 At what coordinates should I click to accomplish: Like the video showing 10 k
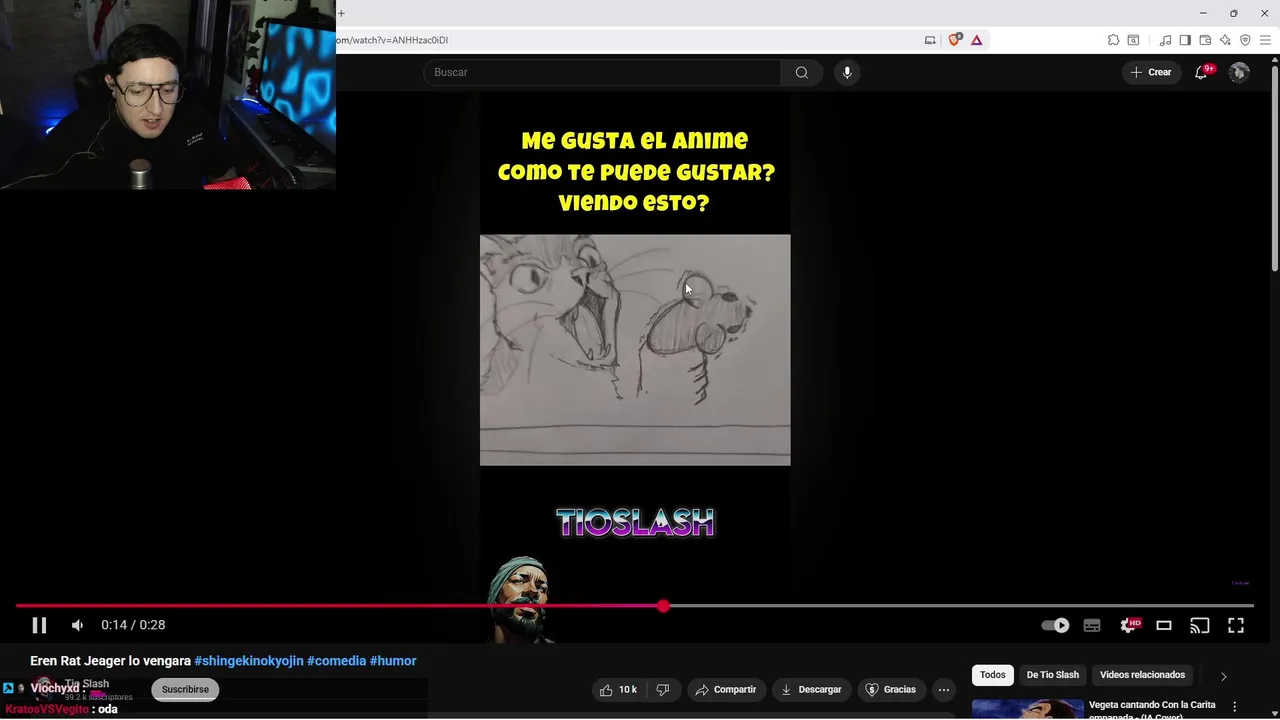click(618, 689)
